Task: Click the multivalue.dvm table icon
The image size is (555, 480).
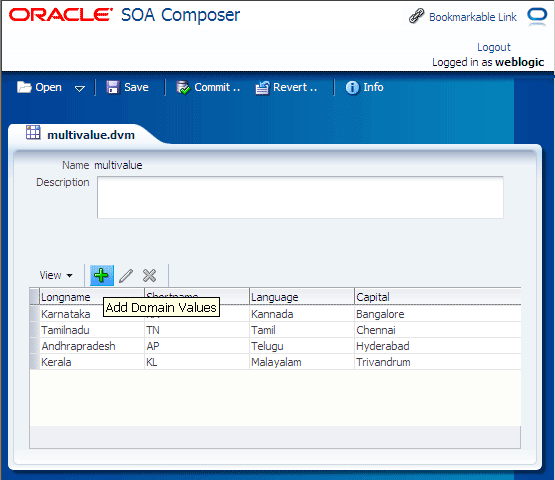Action: pyautogui.click(x=33, y=132)
